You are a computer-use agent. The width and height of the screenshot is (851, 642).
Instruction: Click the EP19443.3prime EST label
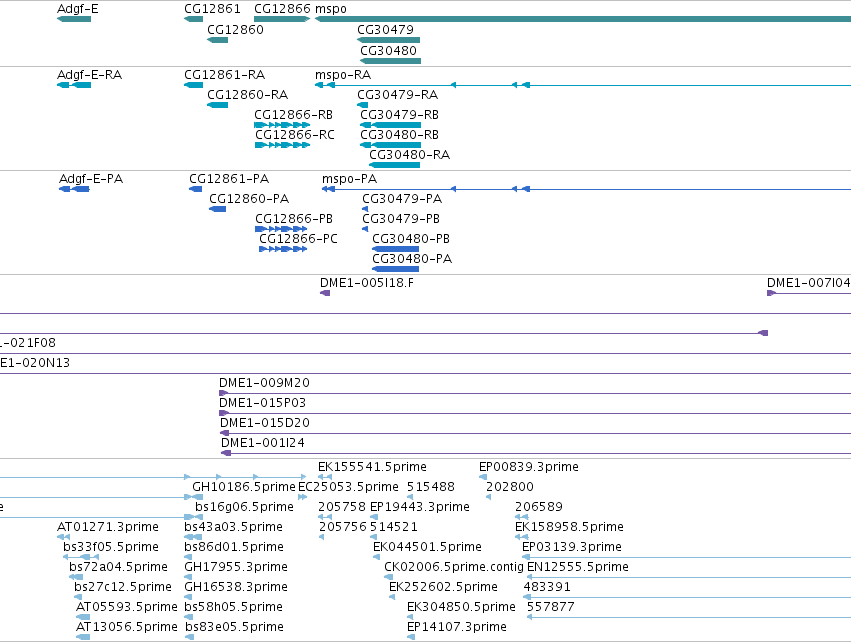point(420,507)
